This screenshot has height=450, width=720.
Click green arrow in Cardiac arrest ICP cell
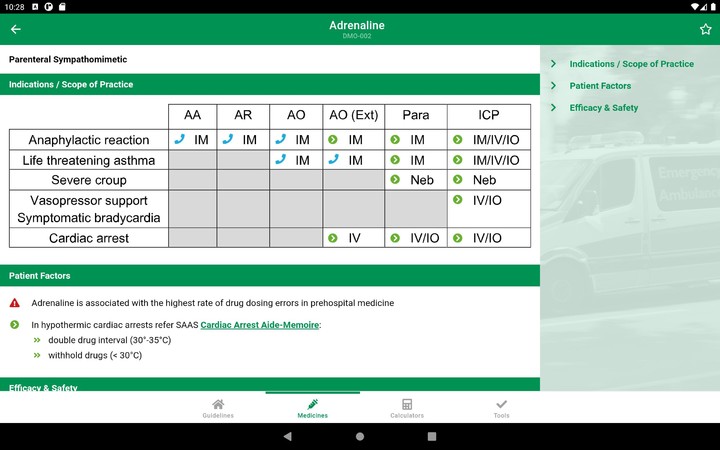click(x=457, y=238)
